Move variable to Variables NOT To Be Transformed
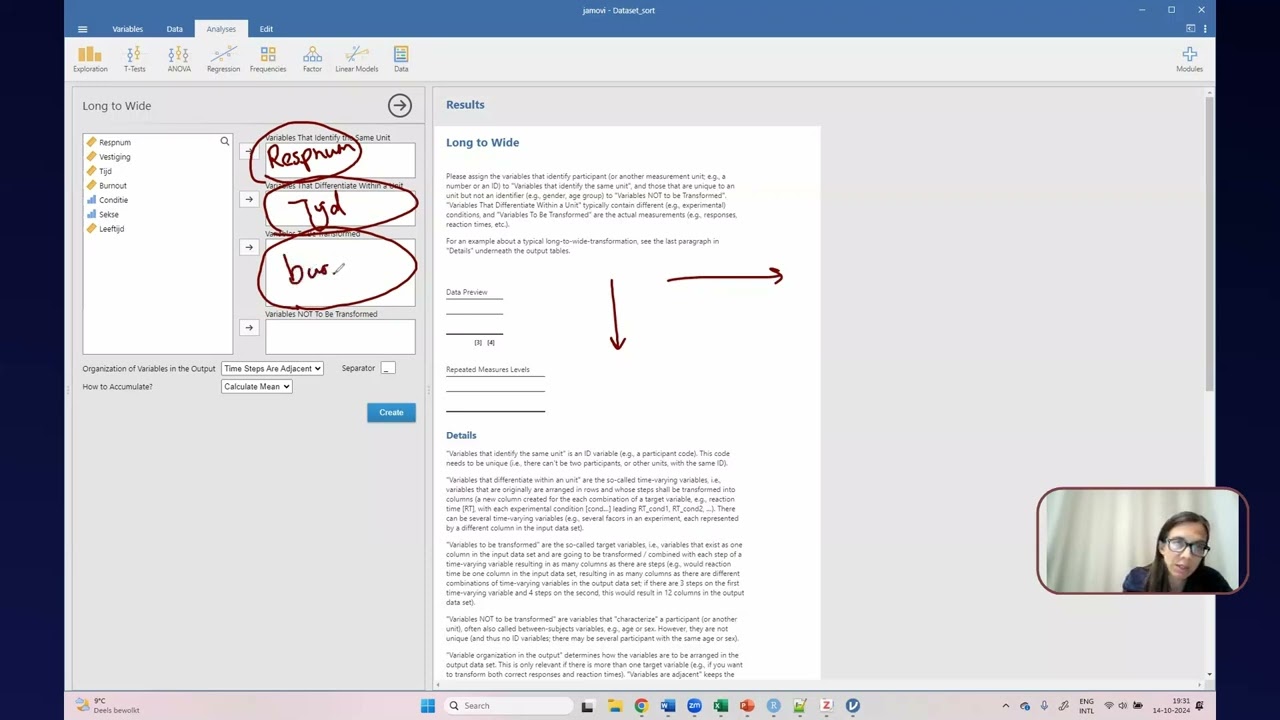 tap(249, 327)
